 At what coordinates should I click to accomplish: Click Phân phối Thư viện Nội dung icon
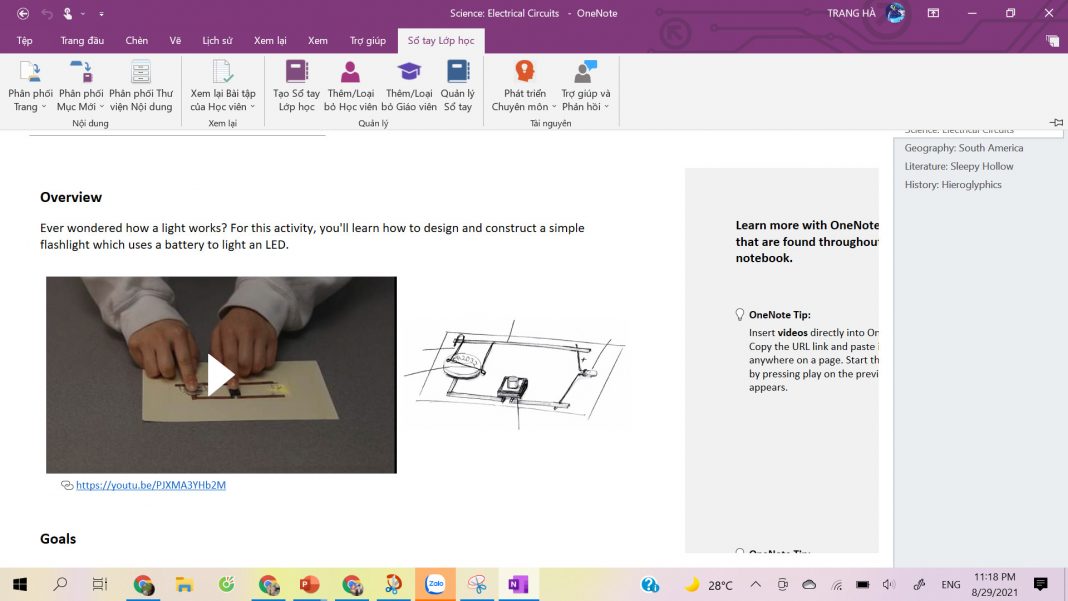(141, 73)
